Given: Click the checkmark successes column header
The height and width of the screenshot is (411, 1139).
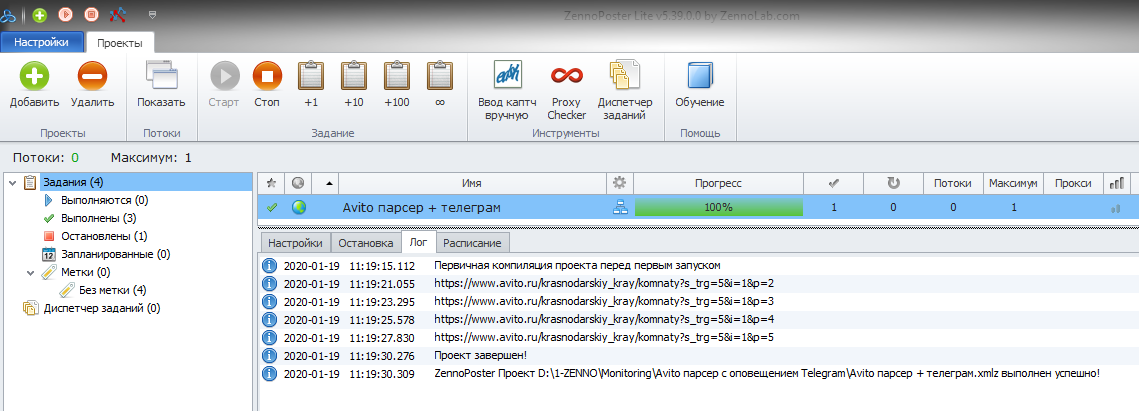Looking at the screenshot, I should (x=834, y=184).
